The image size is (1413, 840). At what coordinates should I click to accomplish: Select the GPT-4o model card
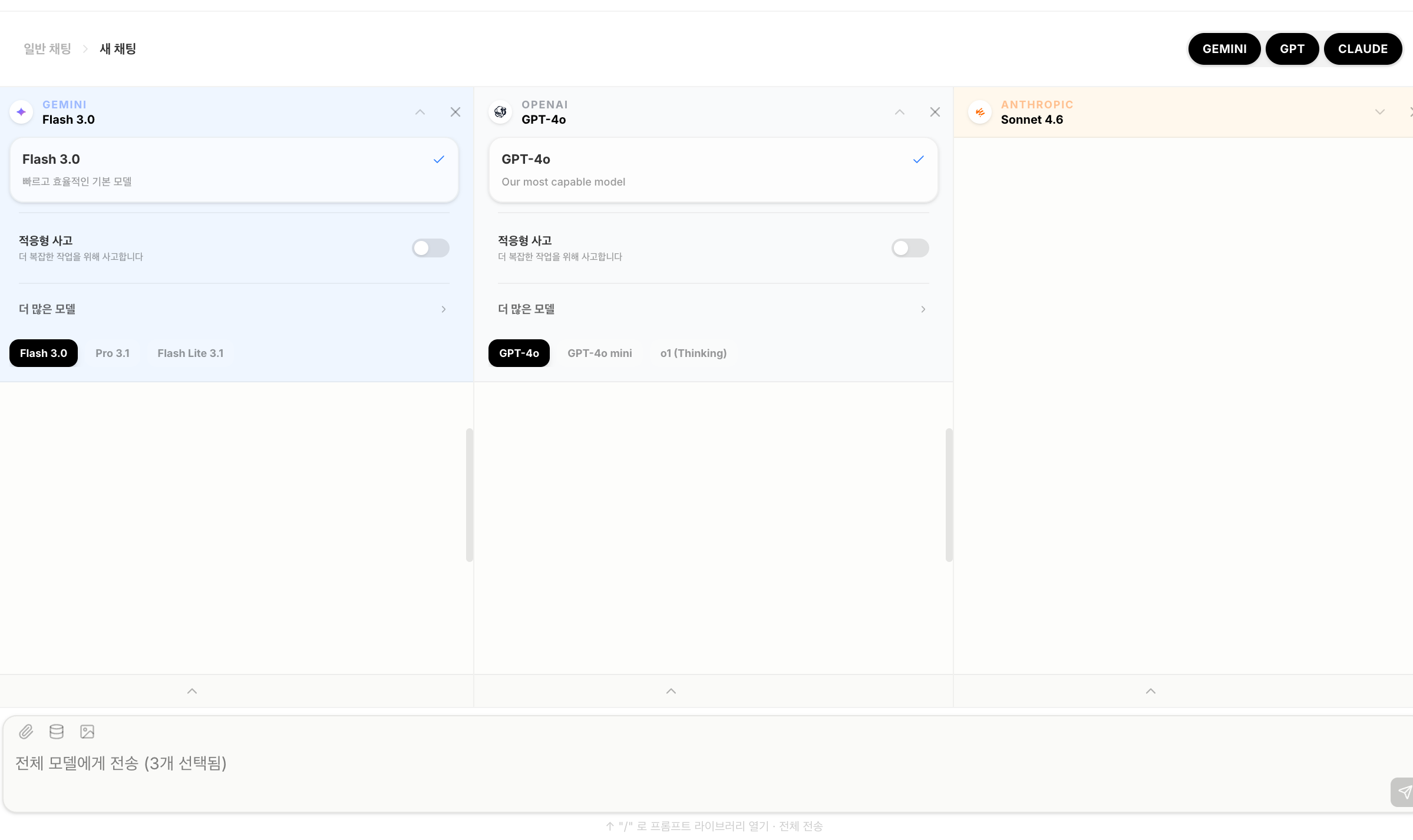[x=714, y=170]
